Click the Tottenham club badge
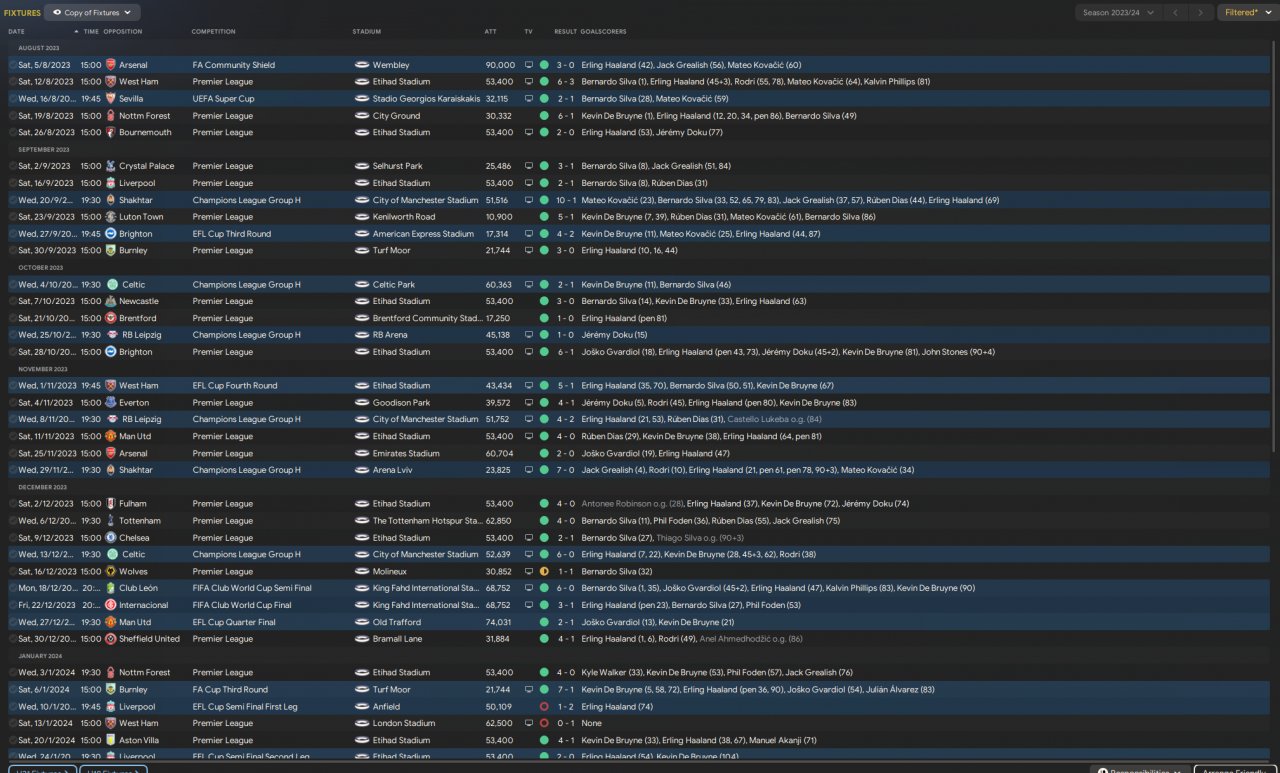This screenshot has width=1280, height=773. click(x=111, y=521)
